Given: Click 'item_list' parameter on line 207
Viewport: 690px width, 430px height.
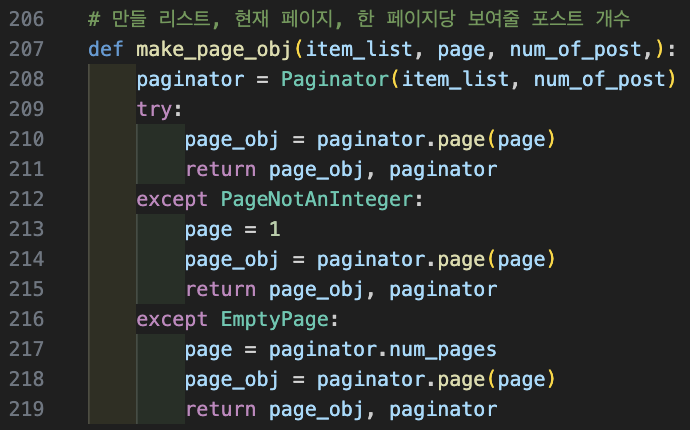Looking at the screenshot, I should (x=359, y=49).
